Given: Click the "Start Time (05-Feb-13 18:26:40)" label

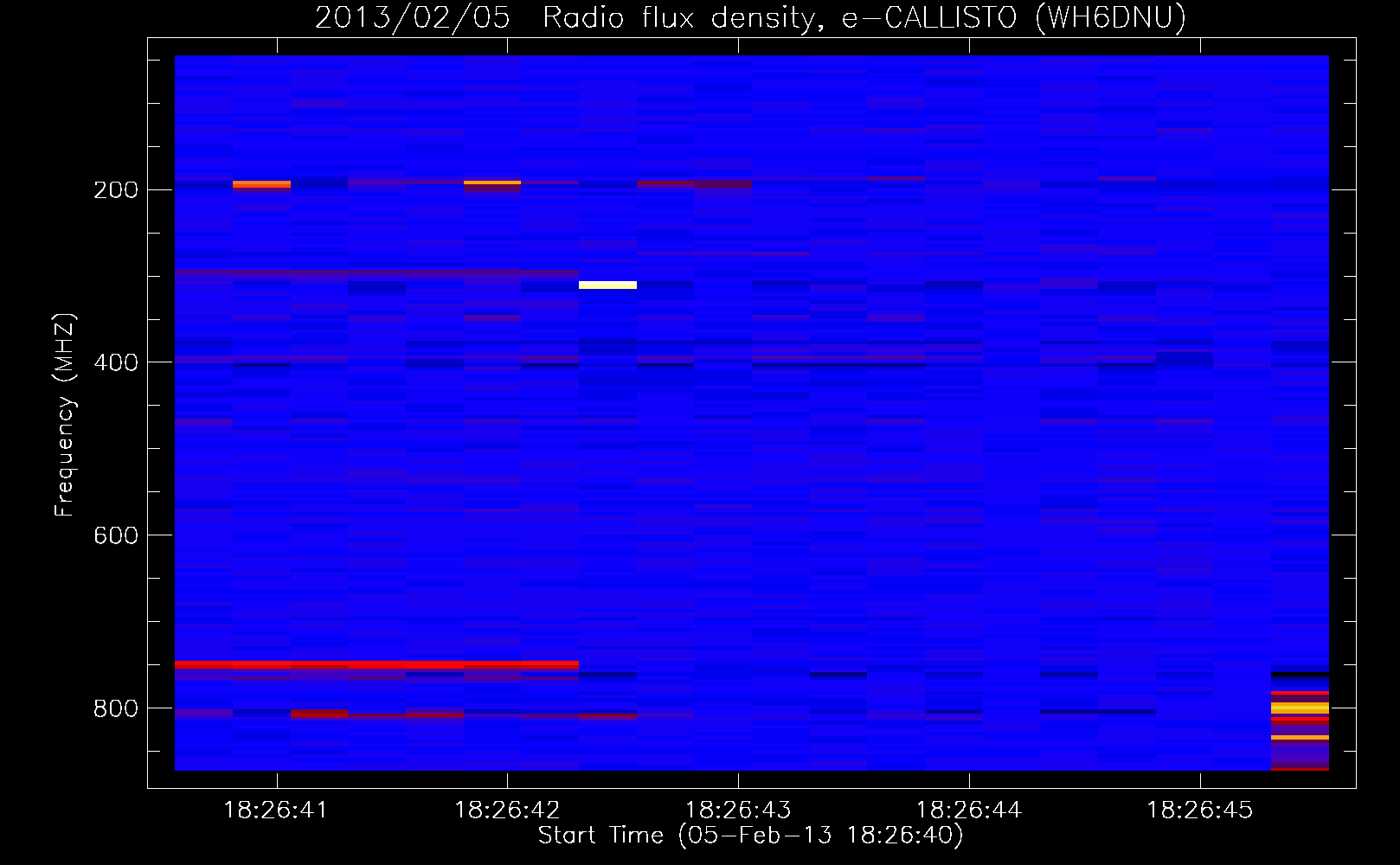Looking at the screenshot, I should [x=750, y=836].
